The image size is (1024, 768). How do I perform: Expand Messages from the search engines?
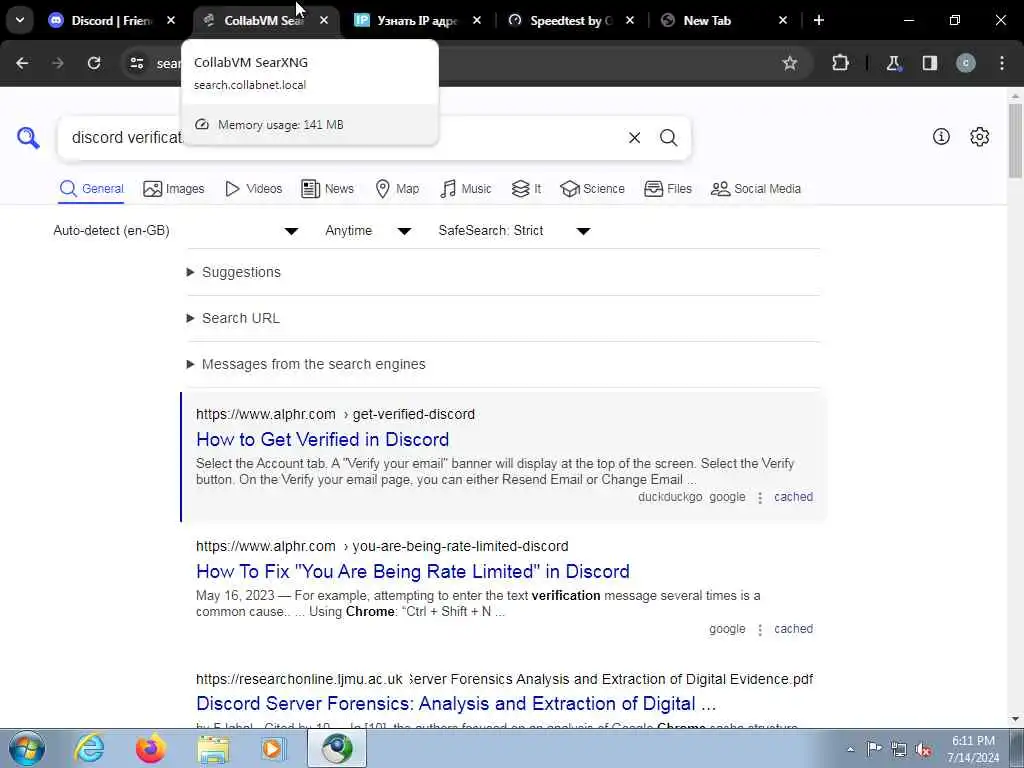(313, 364)
